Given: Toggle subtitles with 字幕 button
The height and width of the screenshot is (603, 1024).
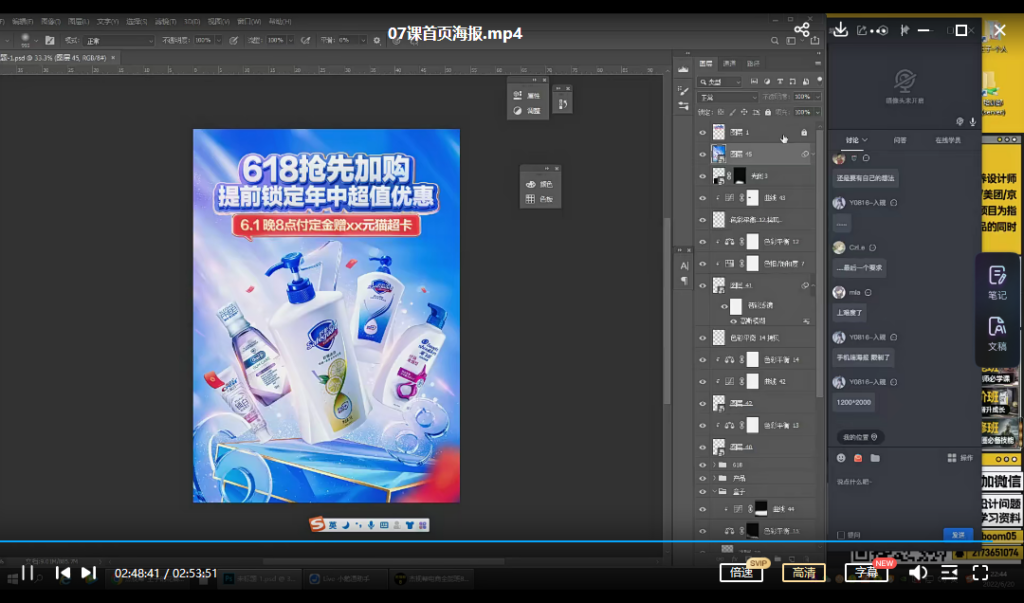Looking at the screenshot, I should pos(867,573).
